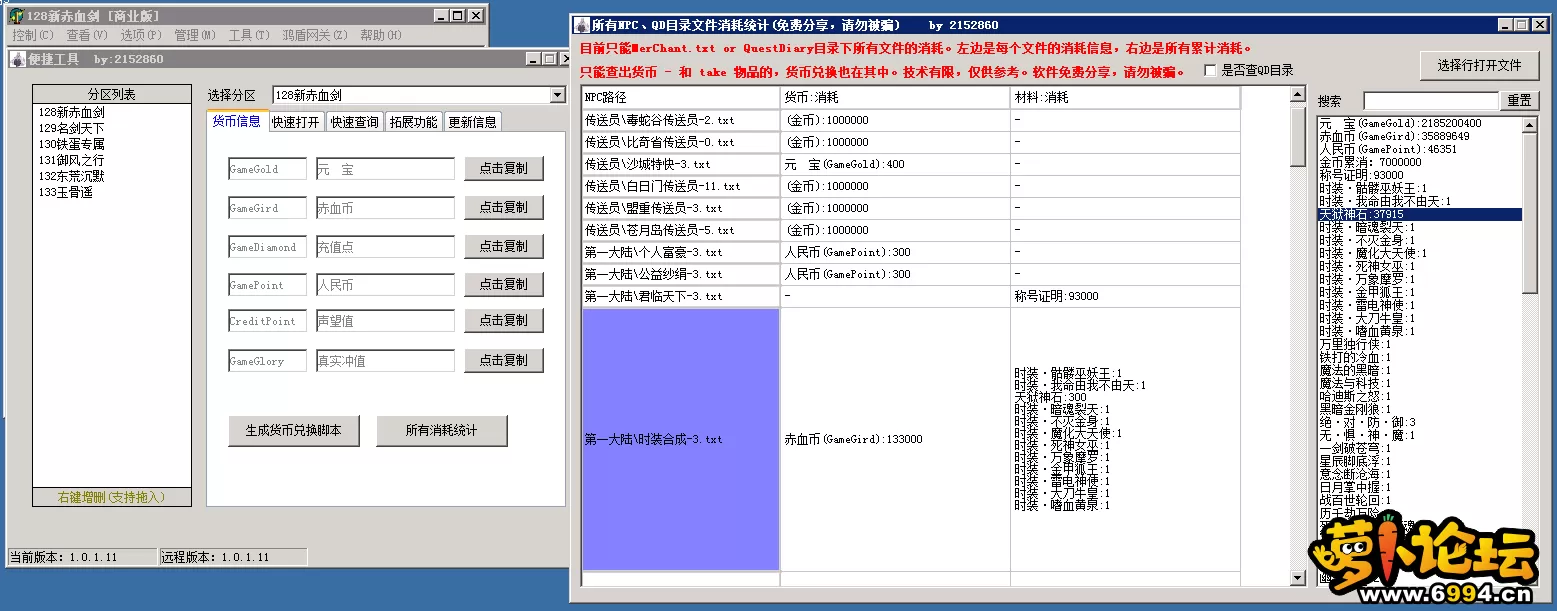Click the 真实冲值 name field
Image resolution: width=1557 pixels, height=611 pixels.
point(385,361)
